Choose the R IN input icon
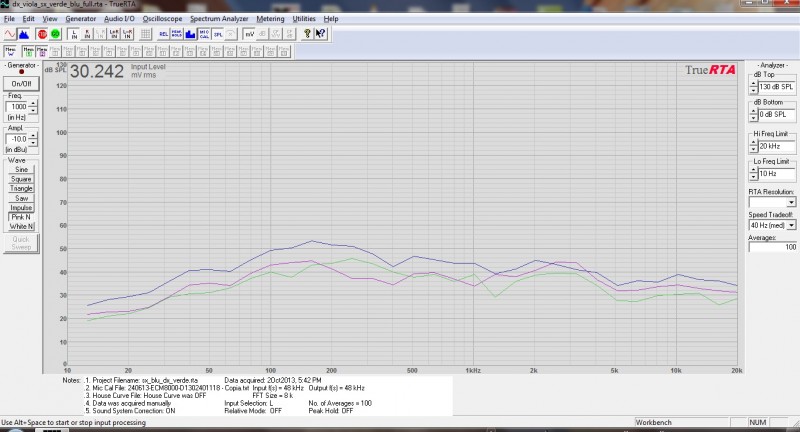The height and width of the screenshot is (432, 800). [x=87, y=34]
